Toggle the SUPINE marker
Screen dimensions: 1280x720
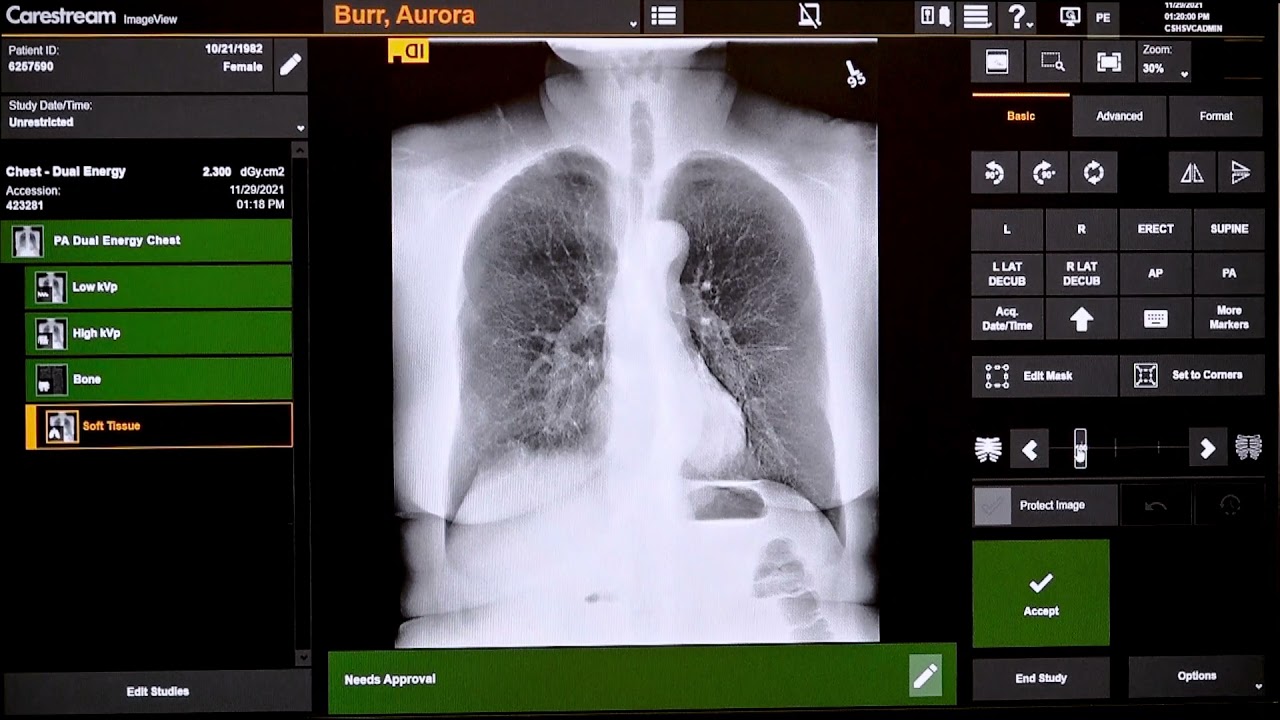(1229, 229)
